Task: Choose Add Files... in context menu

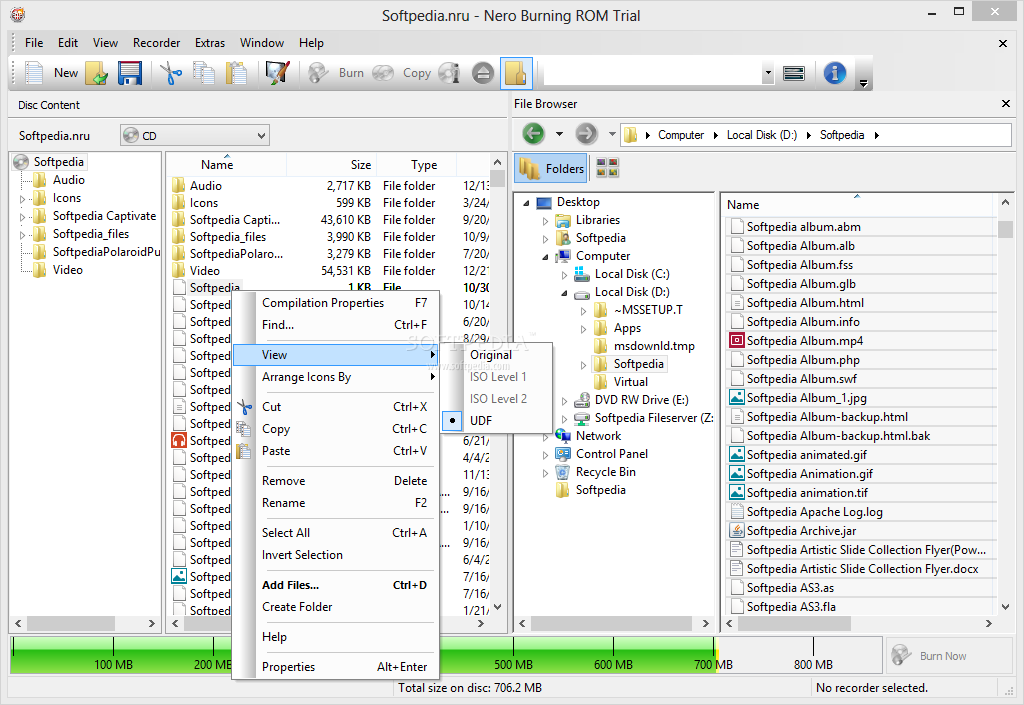Action: pyautogui.click(x=336, y=585)
